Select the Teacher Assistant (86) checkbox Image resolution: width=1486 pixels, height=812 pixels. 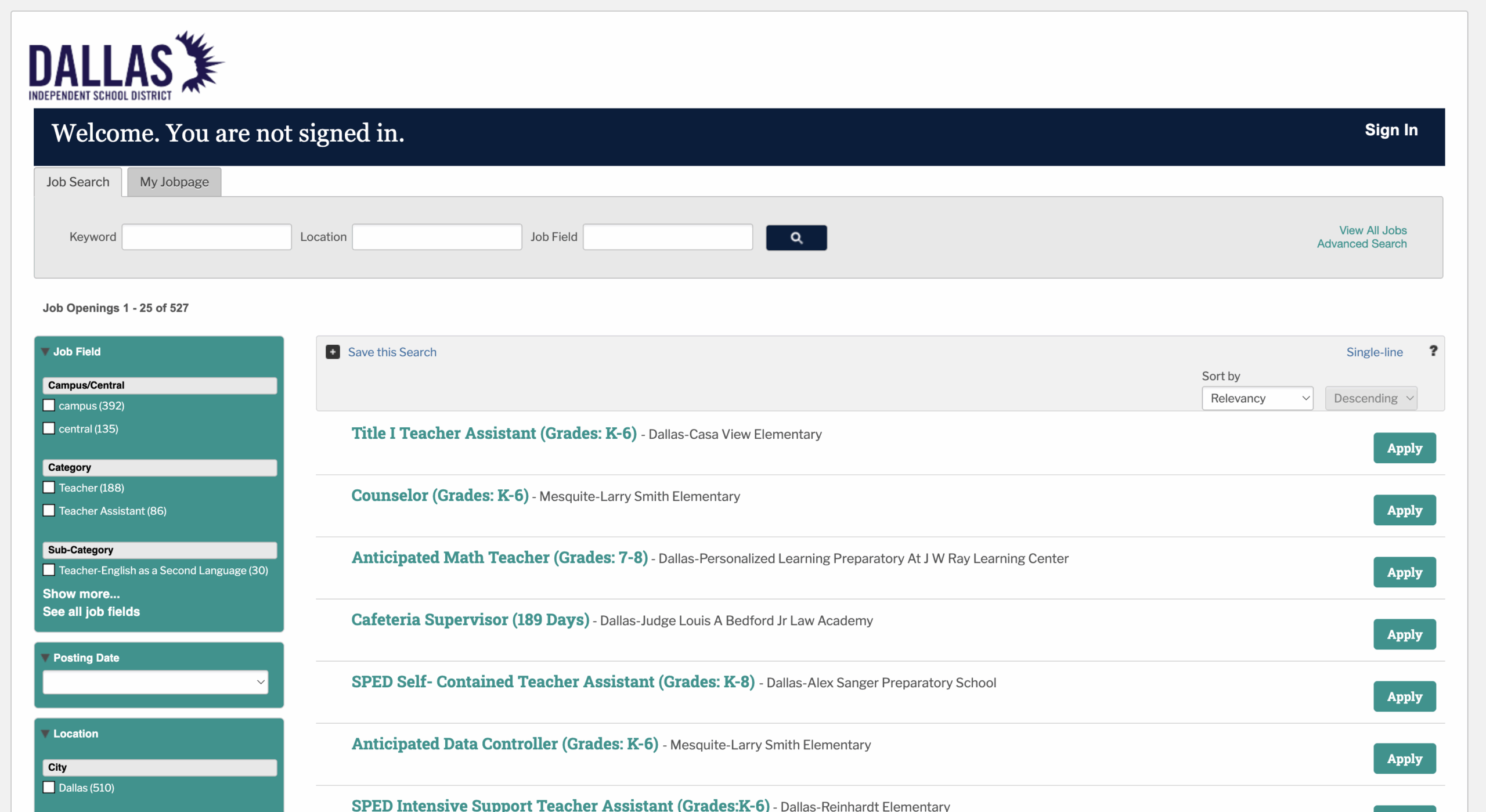pos(49,510)
